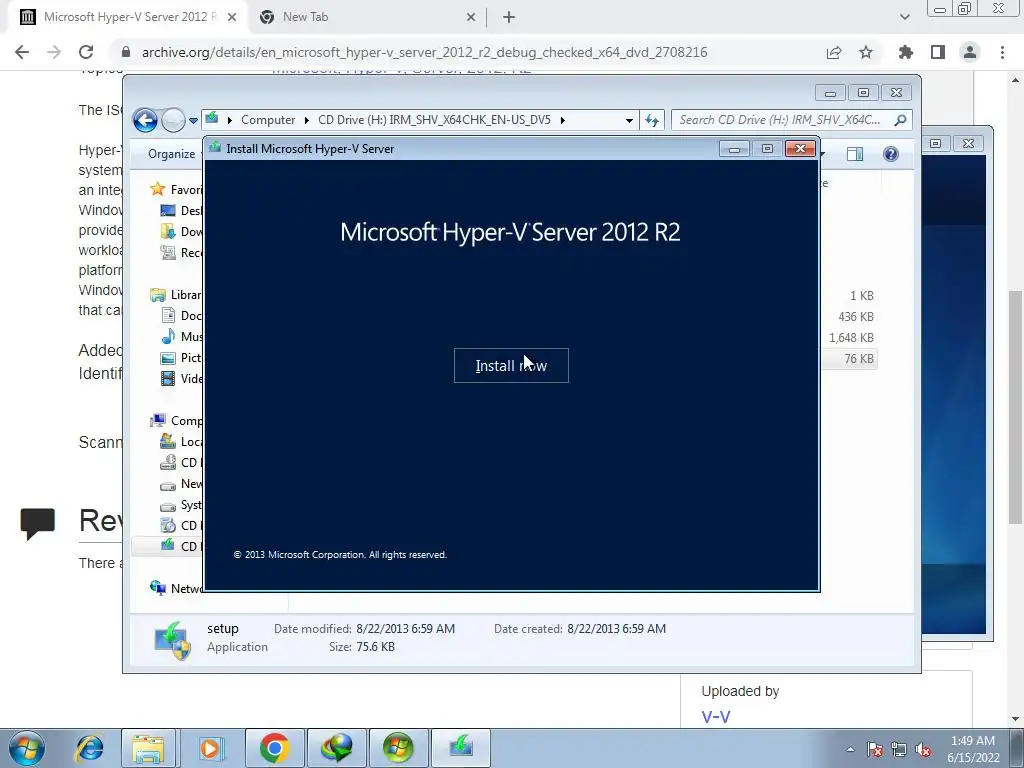This screenshot has width=1024, height=768.
Task: Toggle Chrome side panel icon
Action: click(938, 52)
